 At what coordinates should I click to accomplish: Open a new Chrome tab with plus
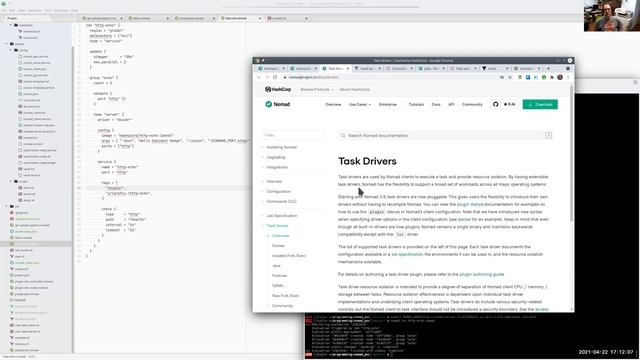click(549, 69)
